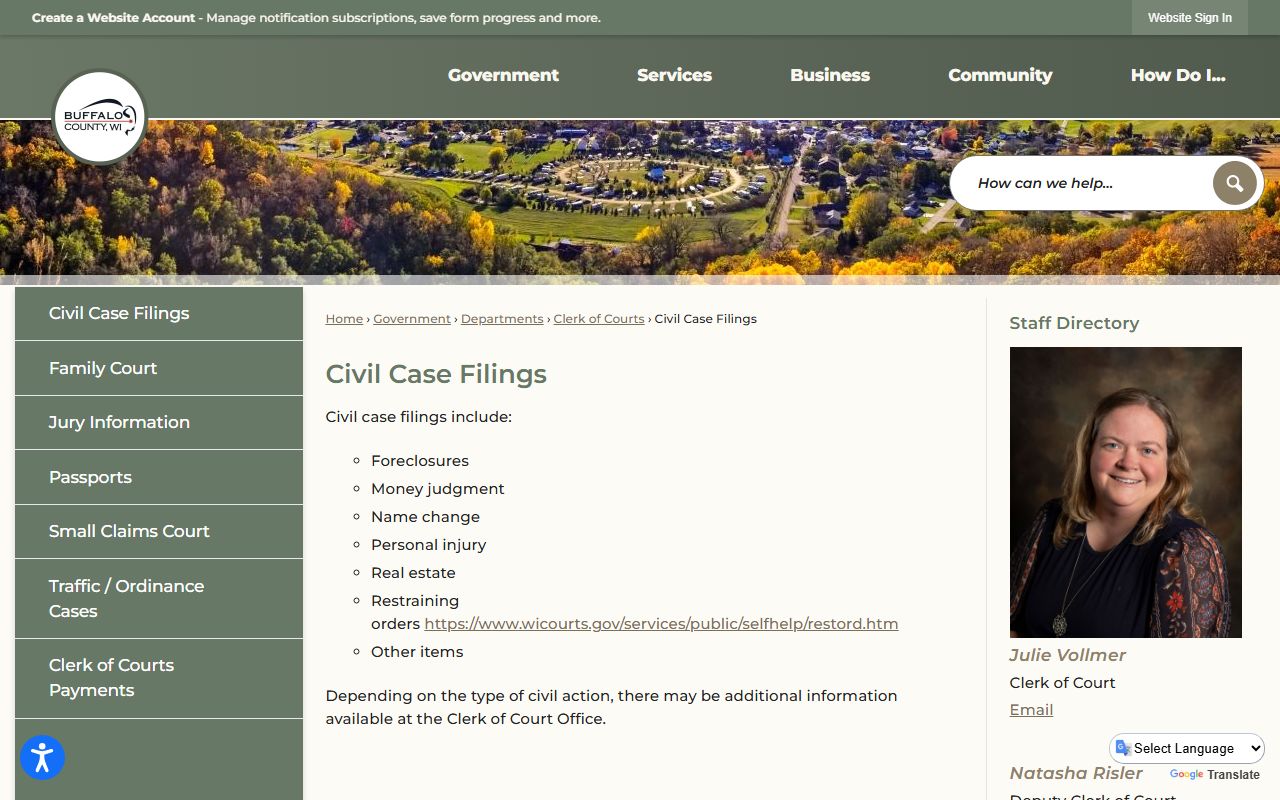The image size is (1280, 800).
Task: Click the Julie Vollmer name heading
Action: pyautogui.click(x=1067, y=655)
